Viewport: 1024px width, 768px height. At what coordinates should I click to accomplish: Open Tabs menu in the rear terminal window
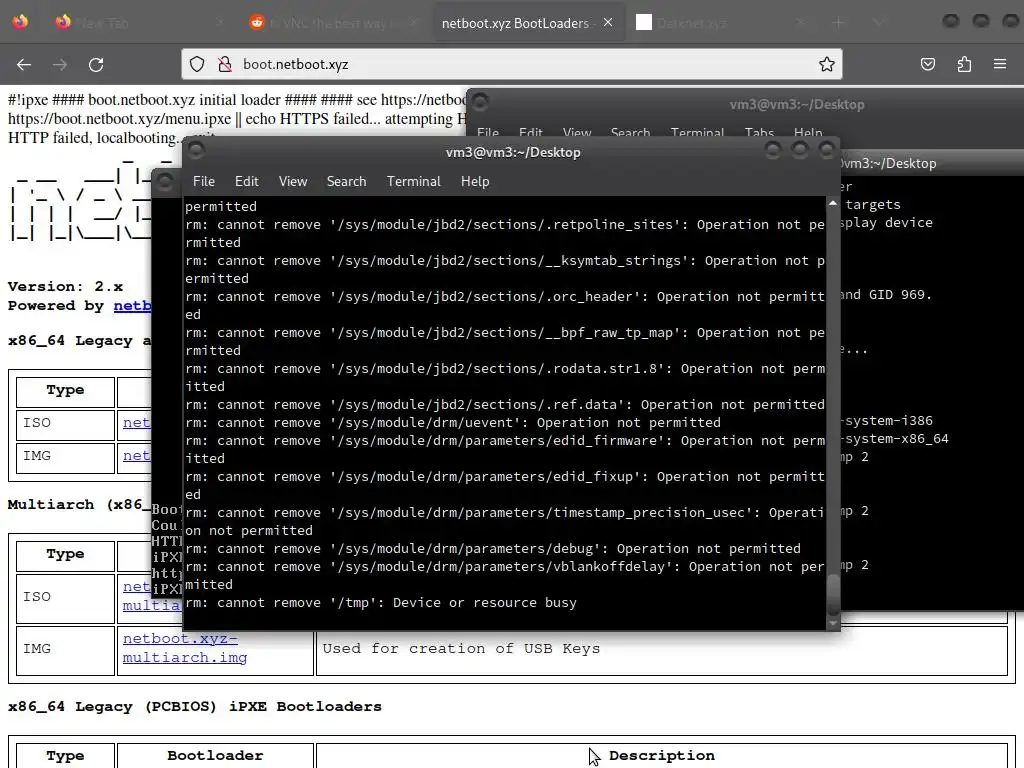tap(759, 132)
